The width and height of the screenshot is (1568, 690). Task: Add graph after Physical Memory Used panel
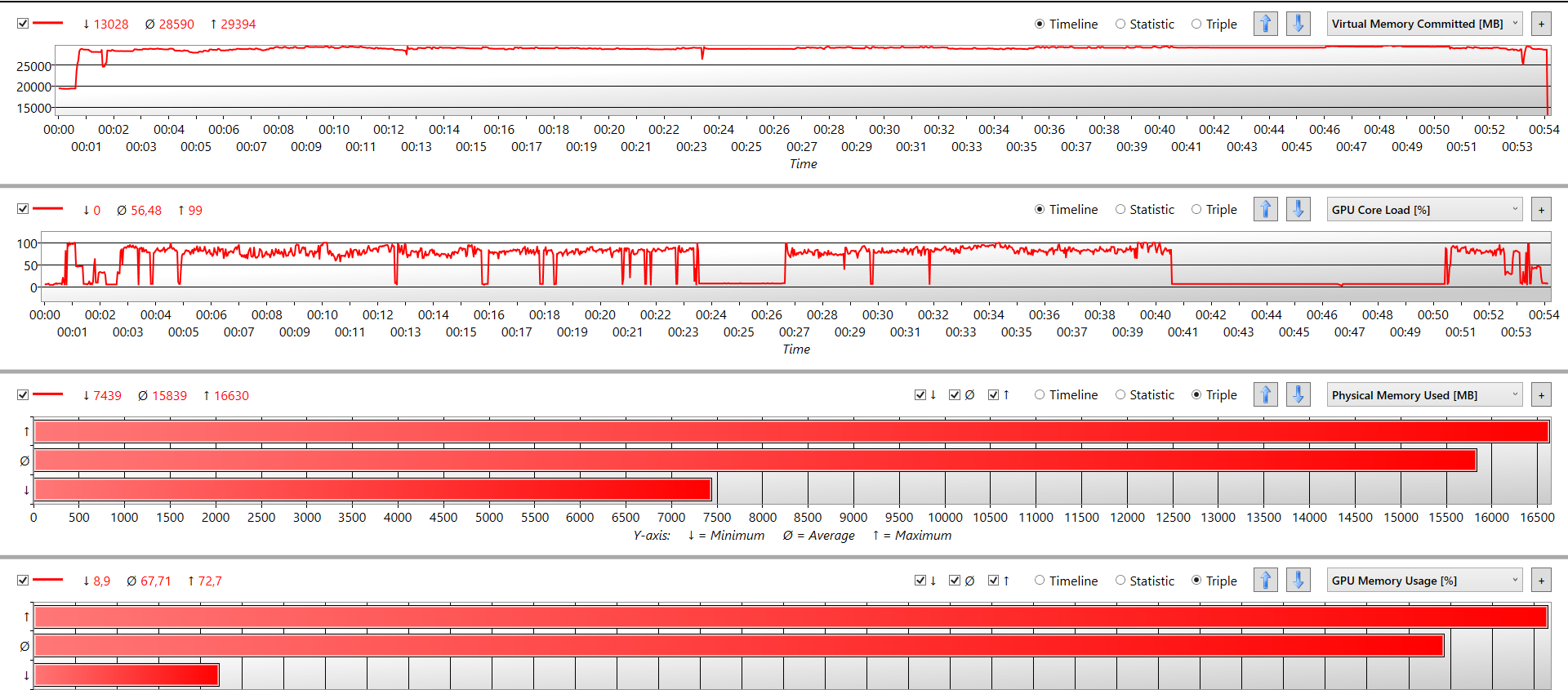[x=1541, y=395]
